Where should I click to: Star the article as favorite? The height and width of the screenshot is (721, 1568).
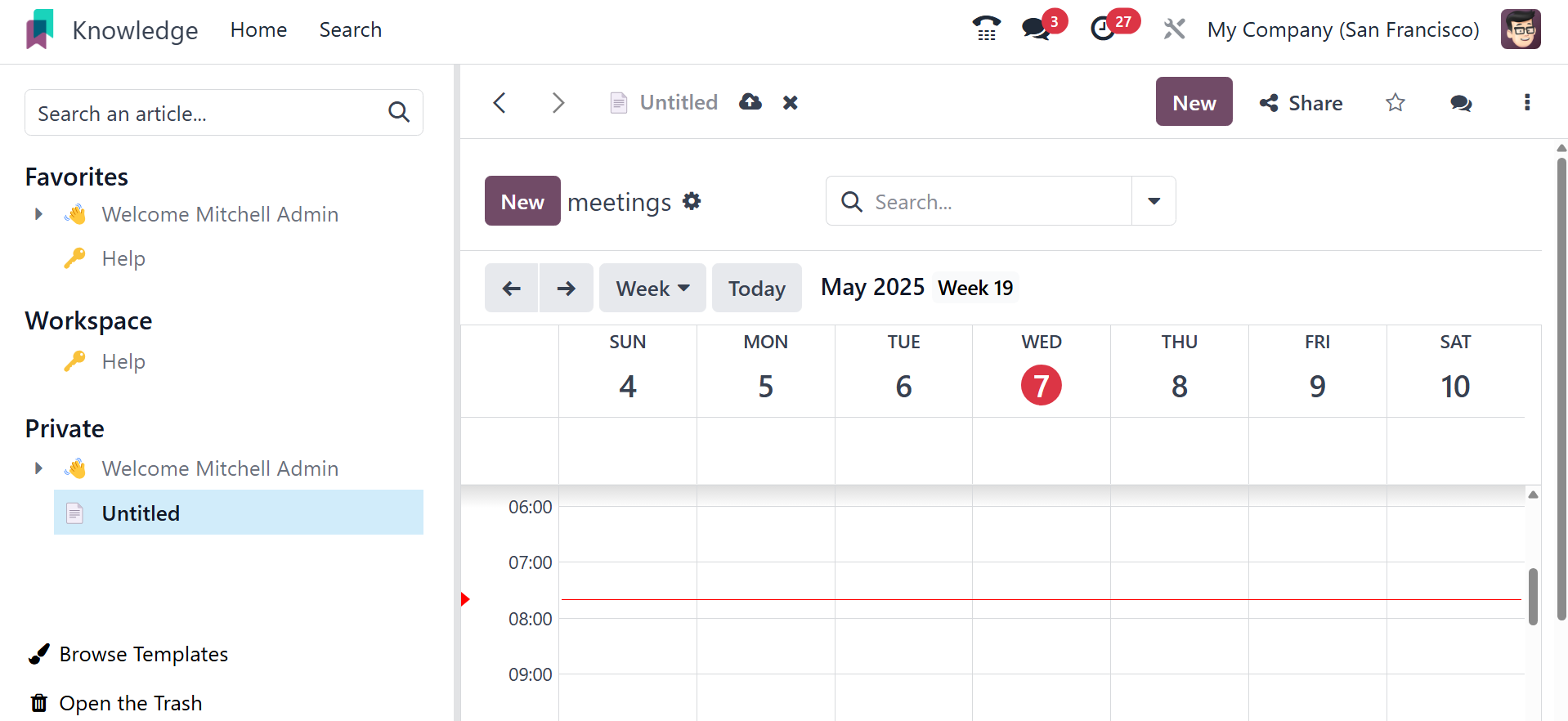pos(1395,102)
